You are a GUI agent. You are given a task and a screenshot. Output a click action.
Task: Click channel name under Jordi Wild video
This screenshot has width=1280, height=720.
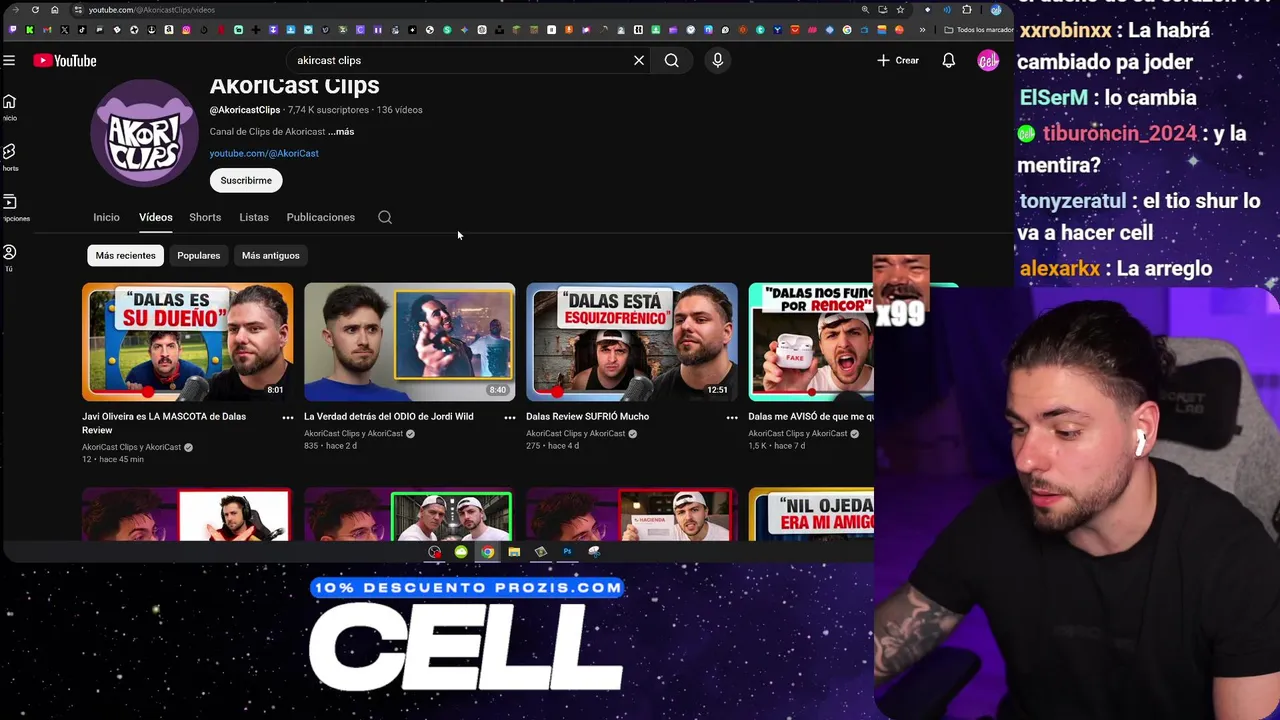353,434
